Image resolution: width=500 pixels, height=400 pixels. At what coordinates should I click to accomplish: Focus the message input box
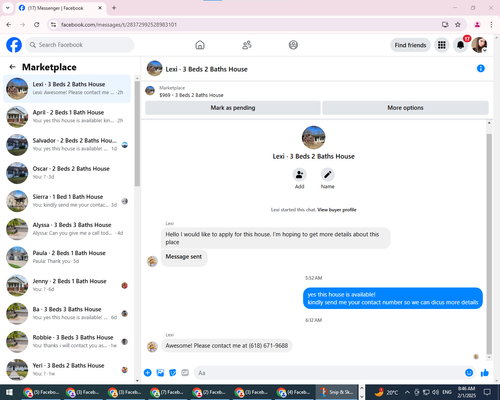334,373
